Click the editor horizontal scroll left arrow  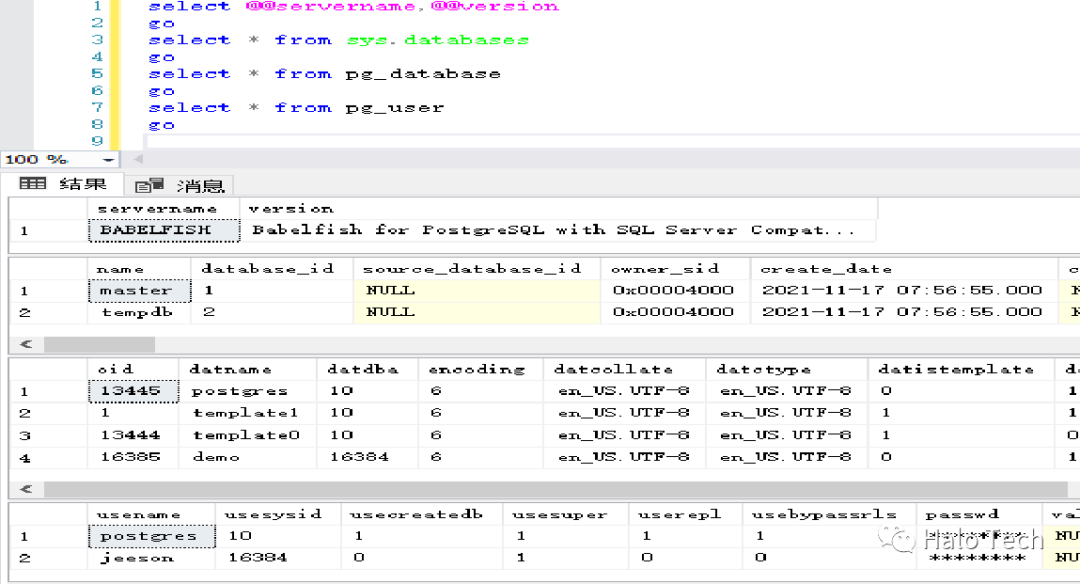pos(138,159)
